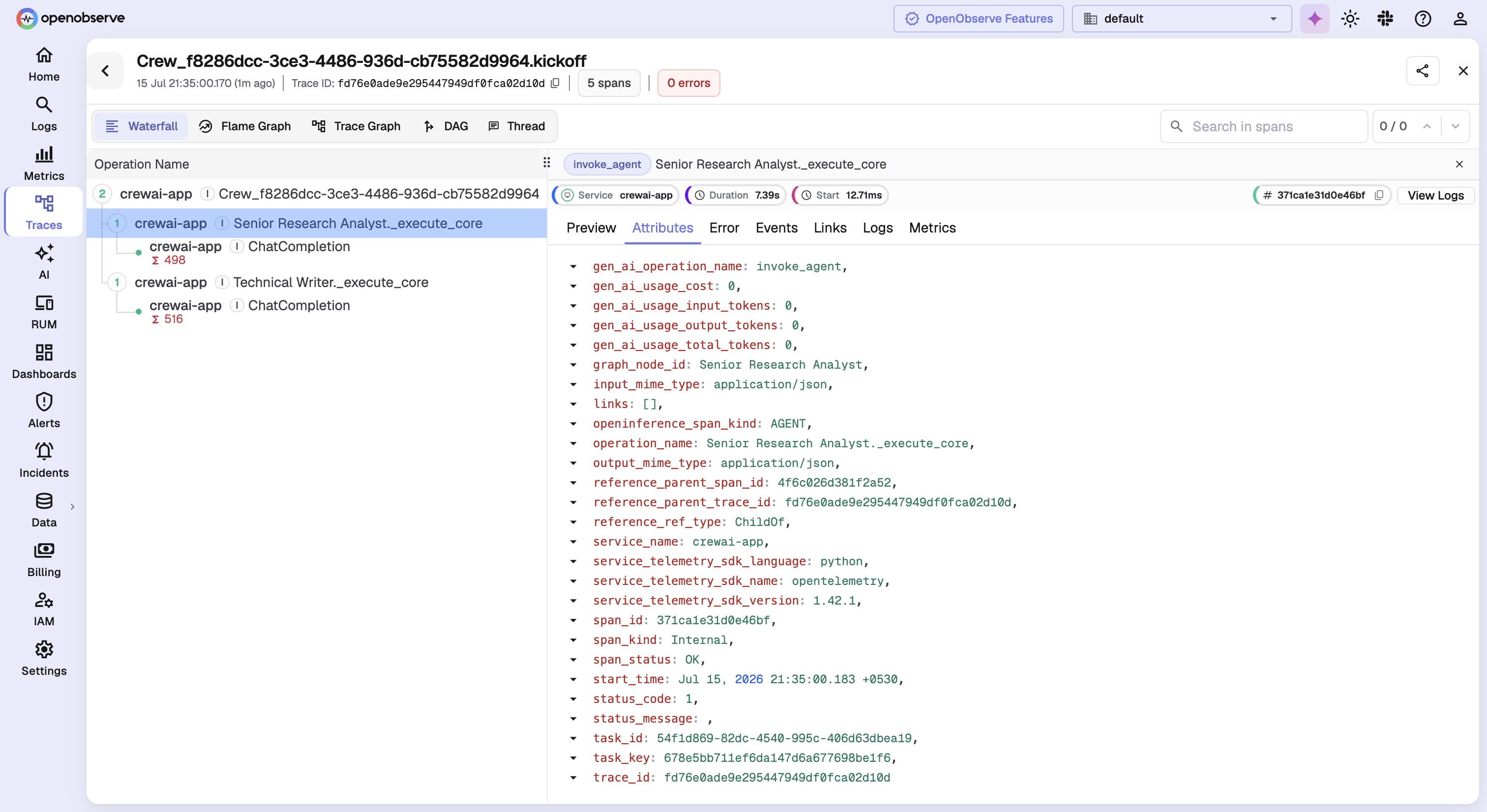This screenshot has width=1487, height=812.
Task: Open the Events tab
Action: (776, 228)
